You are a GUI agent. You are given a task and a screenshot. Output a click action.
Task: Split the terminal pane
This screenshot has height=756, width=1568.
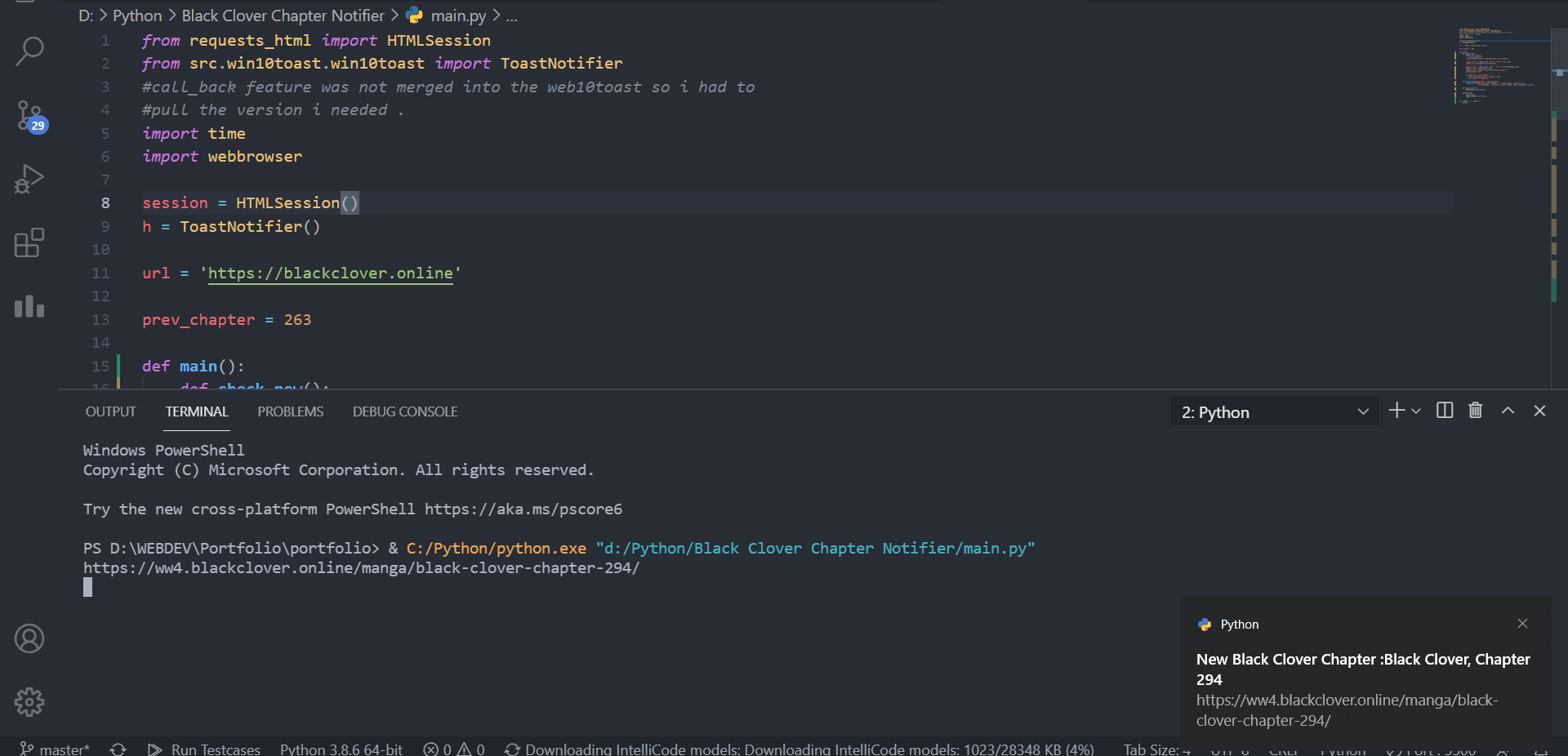click(x=1444, y=411)
